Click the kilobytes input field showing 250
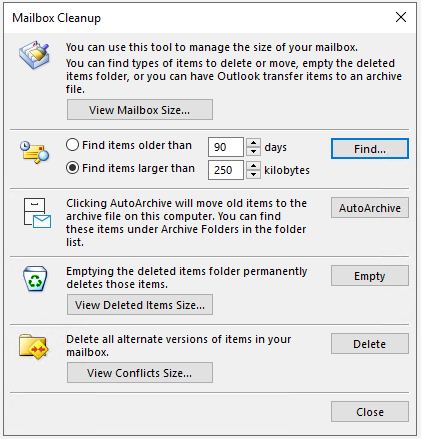 coord(226,170)
